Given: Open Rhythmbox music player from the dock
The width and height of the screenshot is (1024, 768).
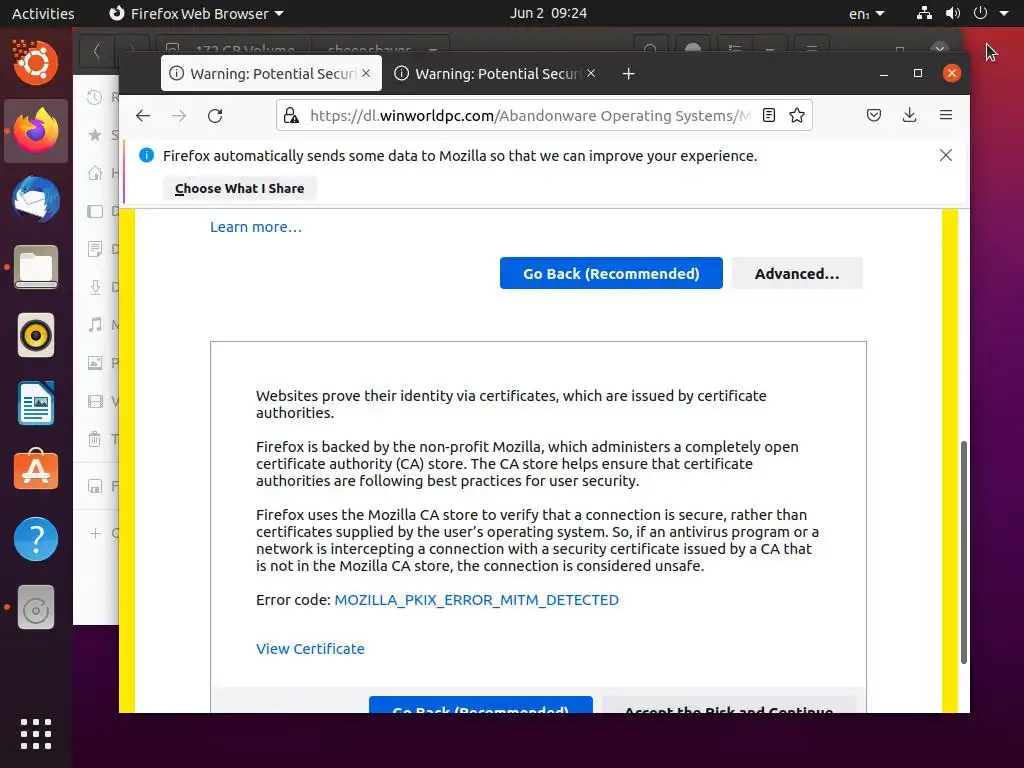Looking at the screenshot, I should [36, 336].
